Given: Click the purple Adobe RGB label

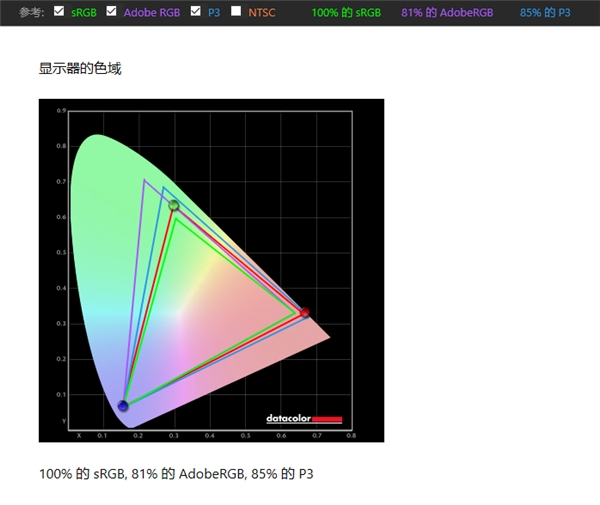Looking at the screenshot, I should click(x=152, y=13).
